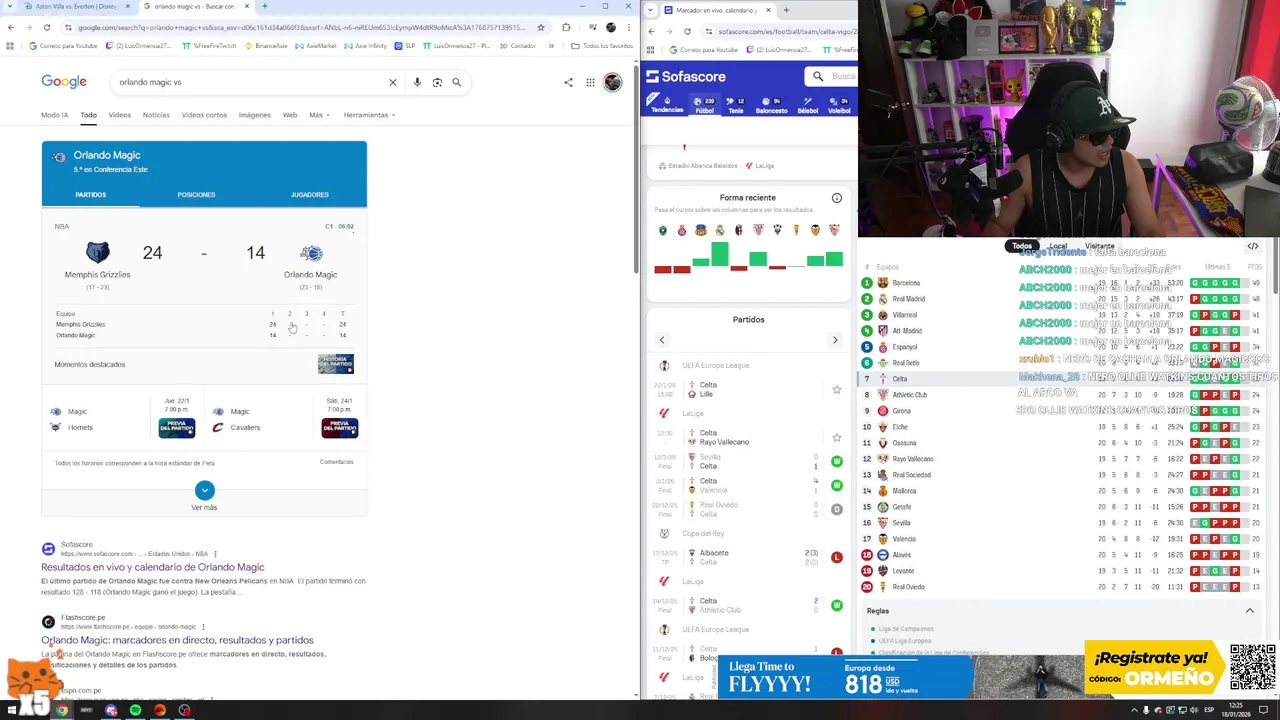The height and width of the screenshot is (720, 1280).
Task: Select the Todos standings filter
Action: 1021,246
